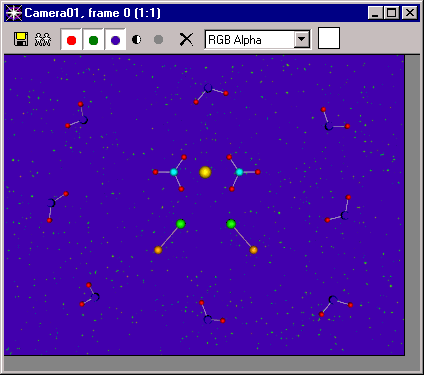Click the yellow sphere in the render
The width and height of the screenshot is (424, 375).
[x=205, y=172]
